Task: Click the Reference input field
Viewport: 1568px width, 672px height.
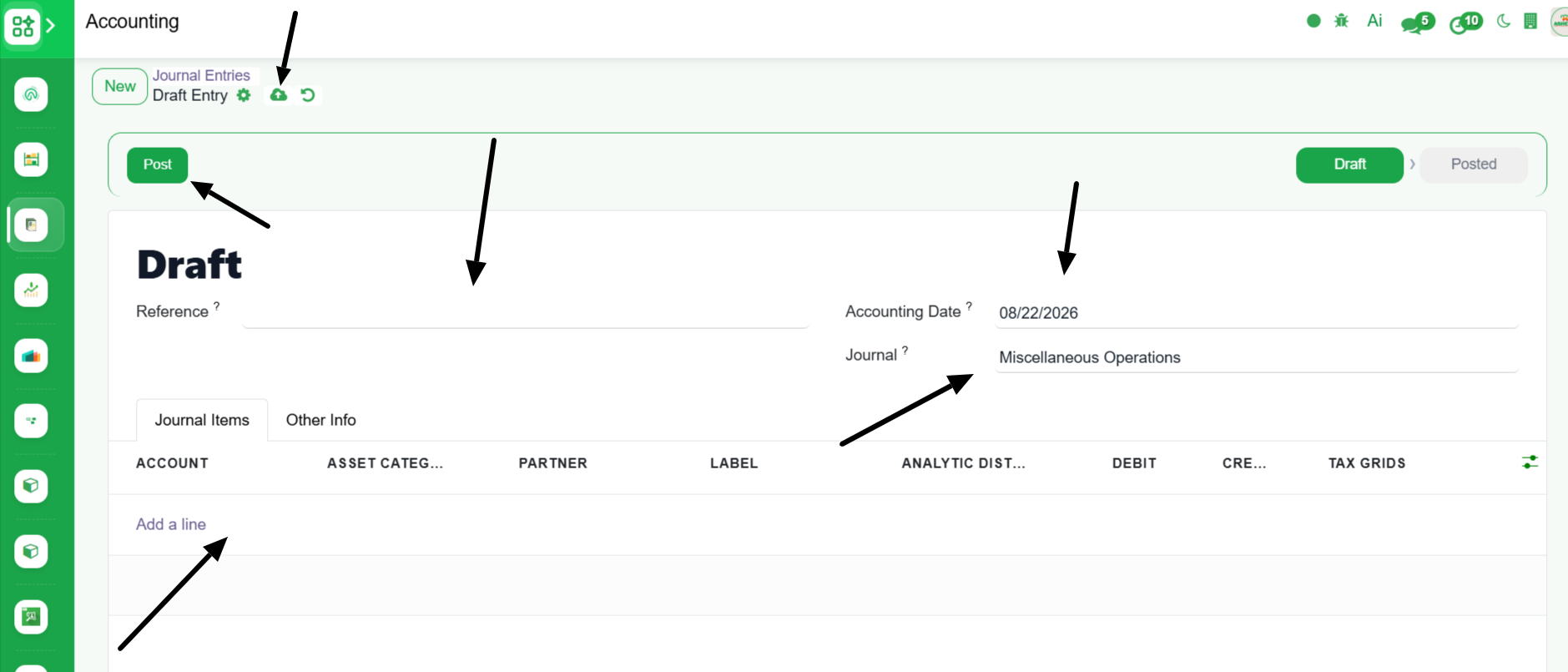Action: pyautogui.click(x=526, y=313)
